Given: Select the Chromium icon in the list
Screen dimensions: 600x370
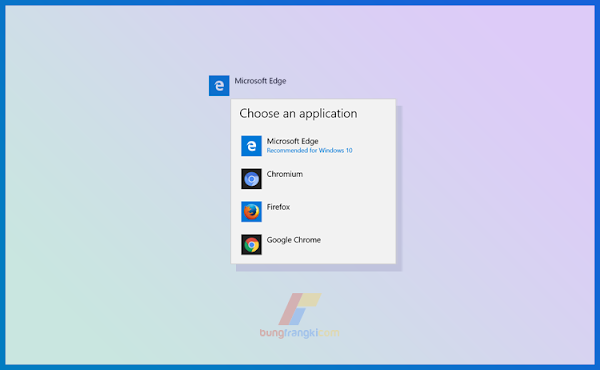Looking at the screenshot, I should 251,179.
